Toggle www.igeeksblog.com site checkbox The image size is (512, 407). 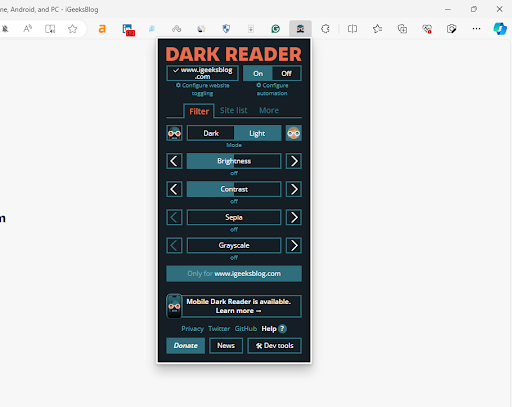pos(203,73)
